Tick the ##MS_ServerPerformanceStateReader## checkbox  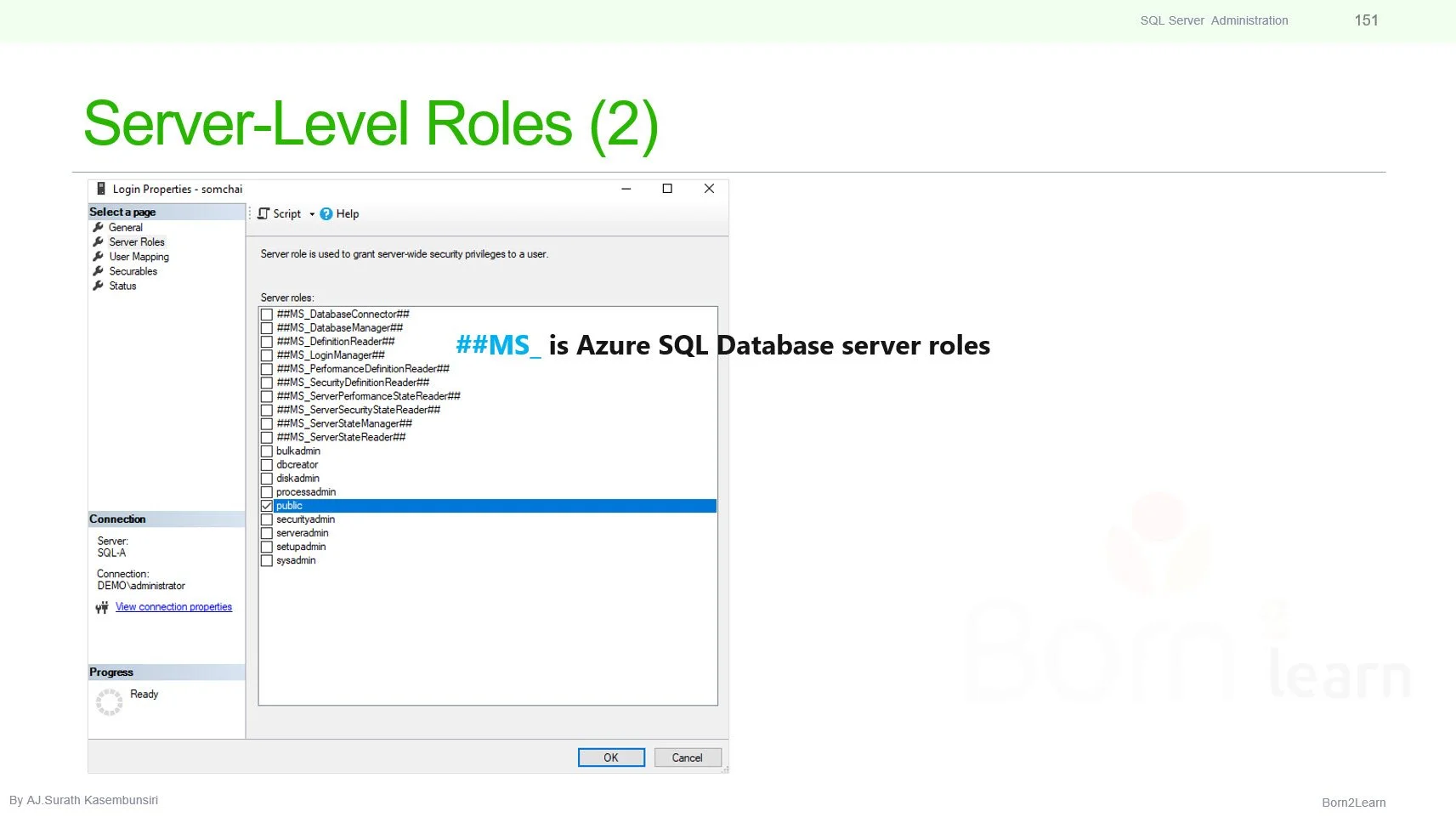tap(267, 396)
